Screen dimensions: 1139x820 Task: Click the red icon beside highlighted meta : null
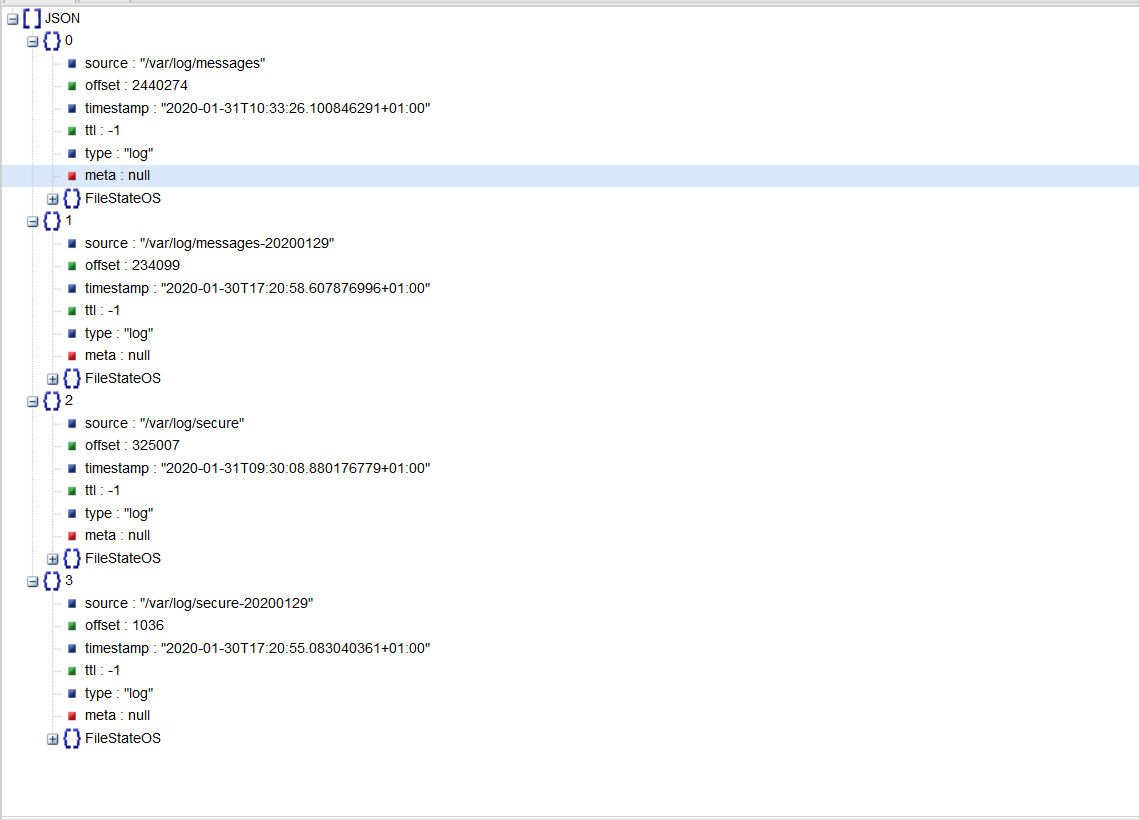(72, 176)
